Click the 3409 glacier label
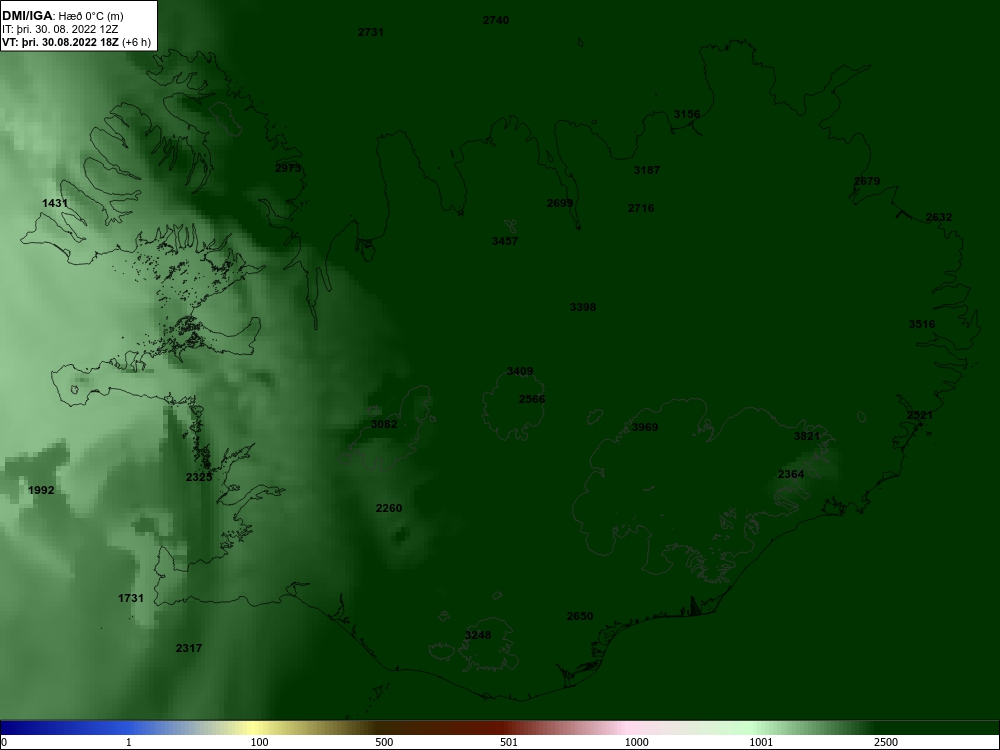 tap(520, 371)
